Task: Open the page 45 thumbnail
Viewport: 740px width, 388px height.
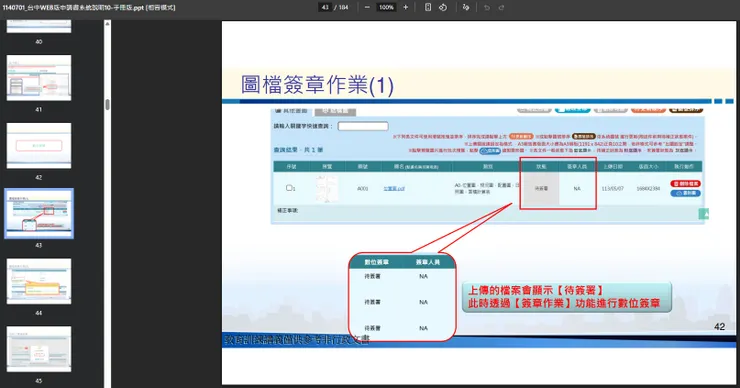Action: point(39,349)
